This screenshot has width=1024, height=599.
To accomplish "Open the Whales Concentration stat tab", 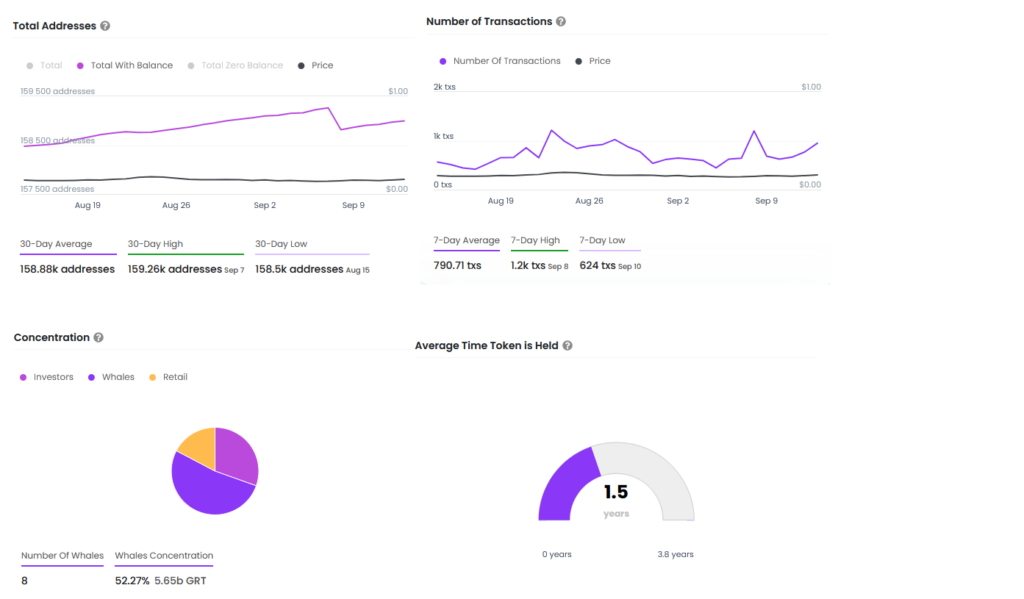I will coord(164,556).
